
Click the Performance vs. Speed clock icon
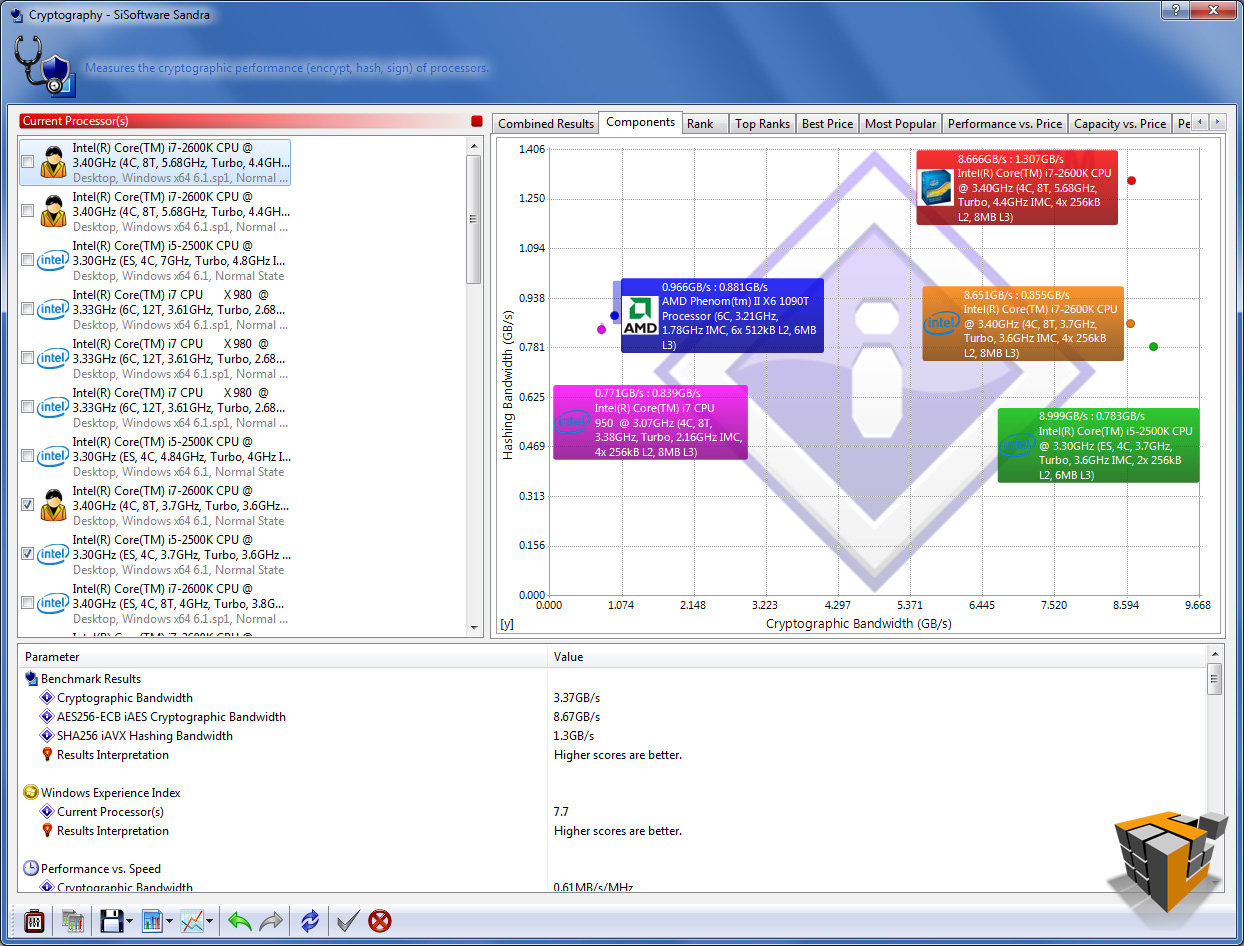pyautogui.click(x=31, y=869)
